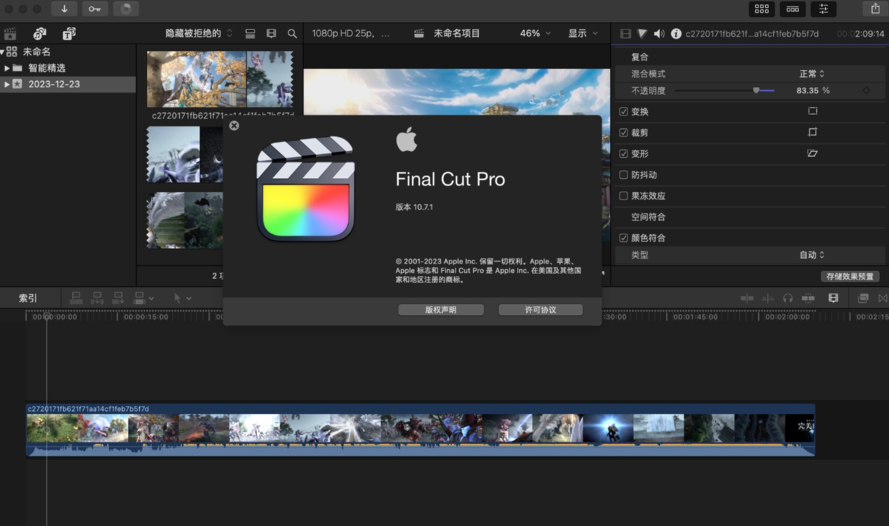Open the audio inspector speaker icon

659,33
